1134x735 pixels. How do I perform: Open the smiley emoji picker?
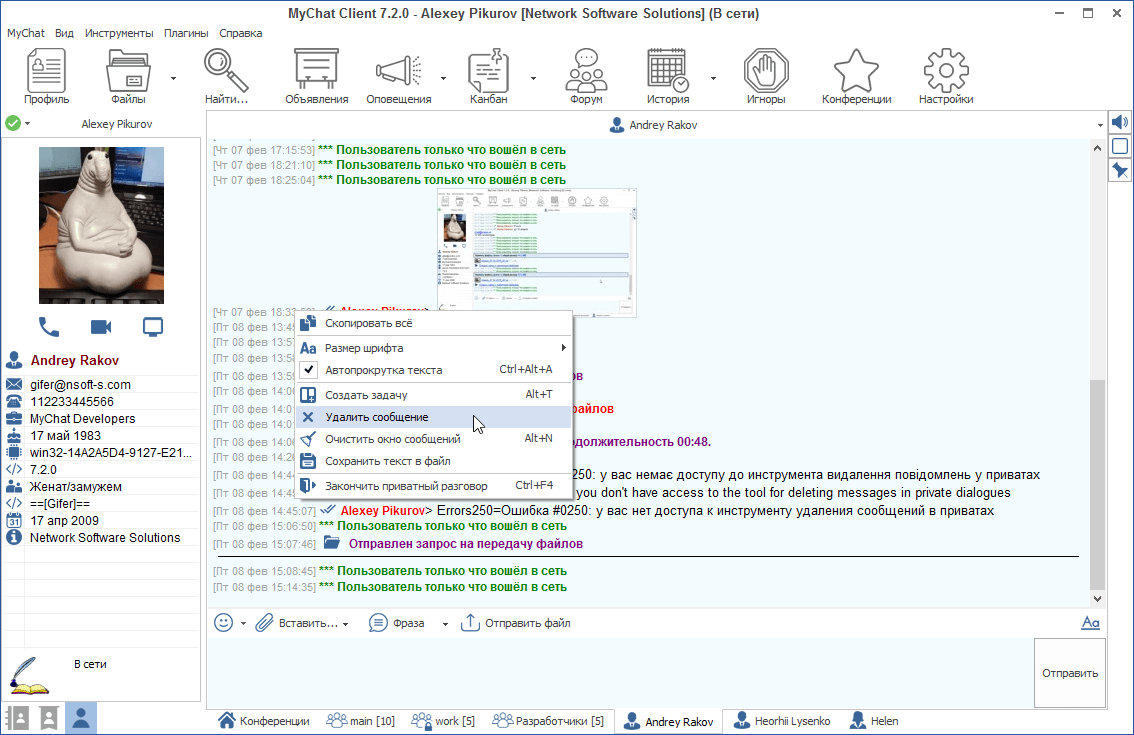[224, 622]
